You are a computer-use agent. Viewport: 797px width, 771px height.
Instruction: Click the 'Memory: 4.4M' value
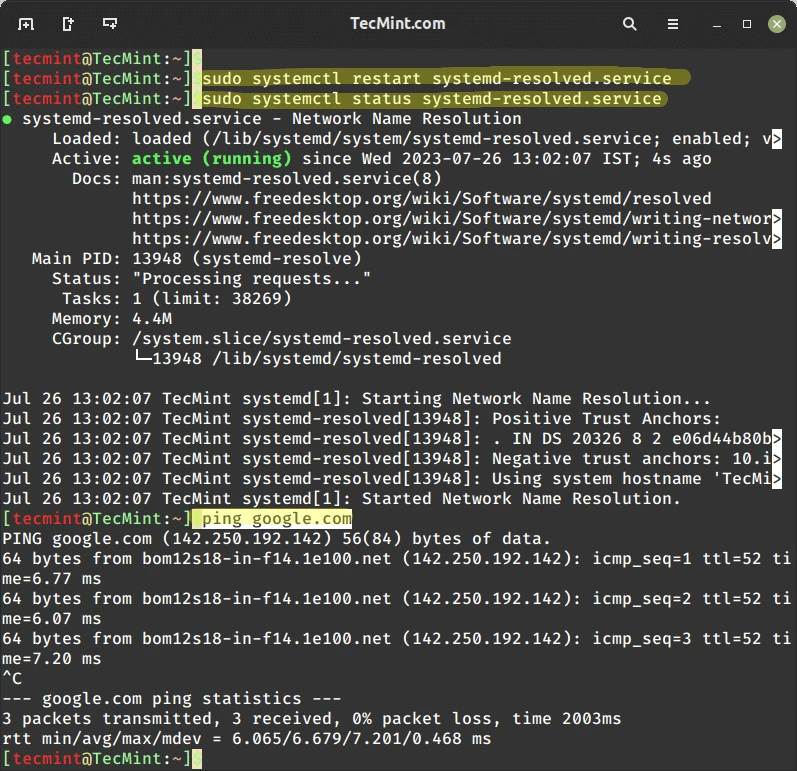click(152, 318)
